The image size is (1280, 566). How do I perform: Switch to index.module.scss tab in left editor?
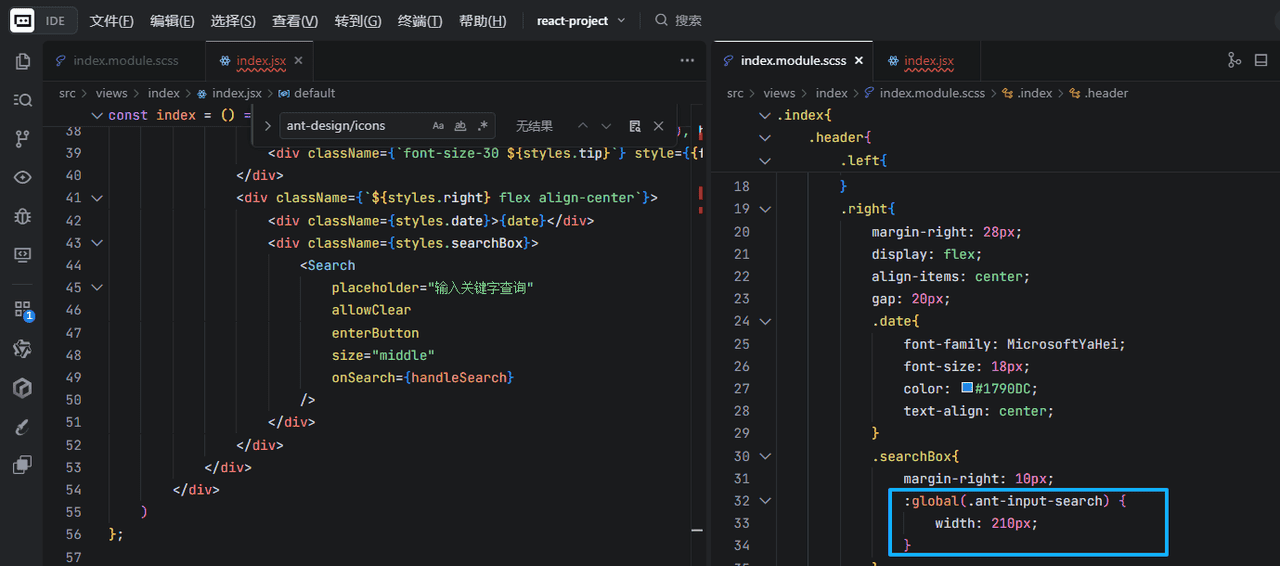point(125,61)
